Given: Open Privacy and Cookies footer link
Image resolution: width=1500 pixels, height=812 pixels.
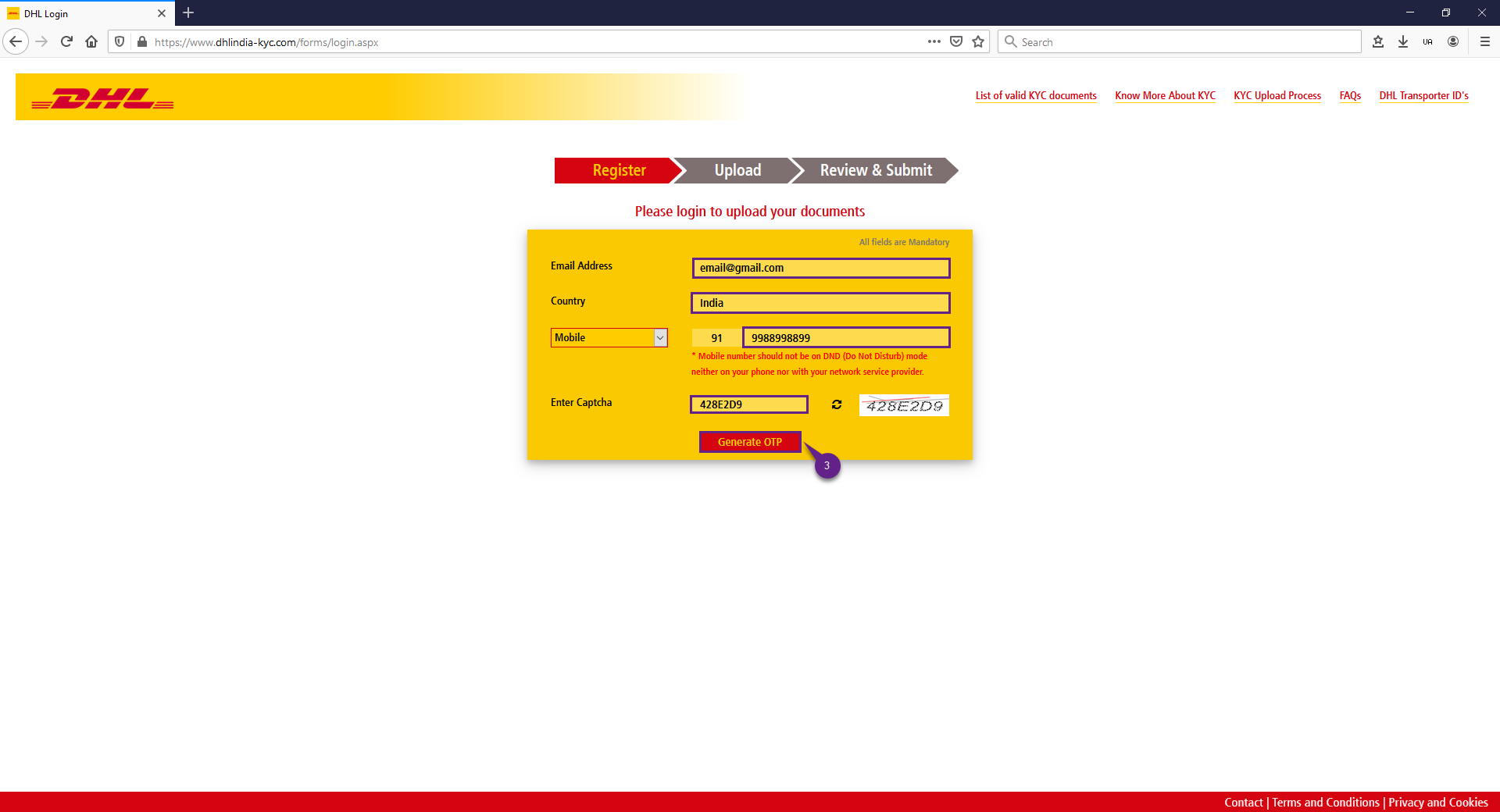Looking at the screenshot, I should [x=1437, y=802].
